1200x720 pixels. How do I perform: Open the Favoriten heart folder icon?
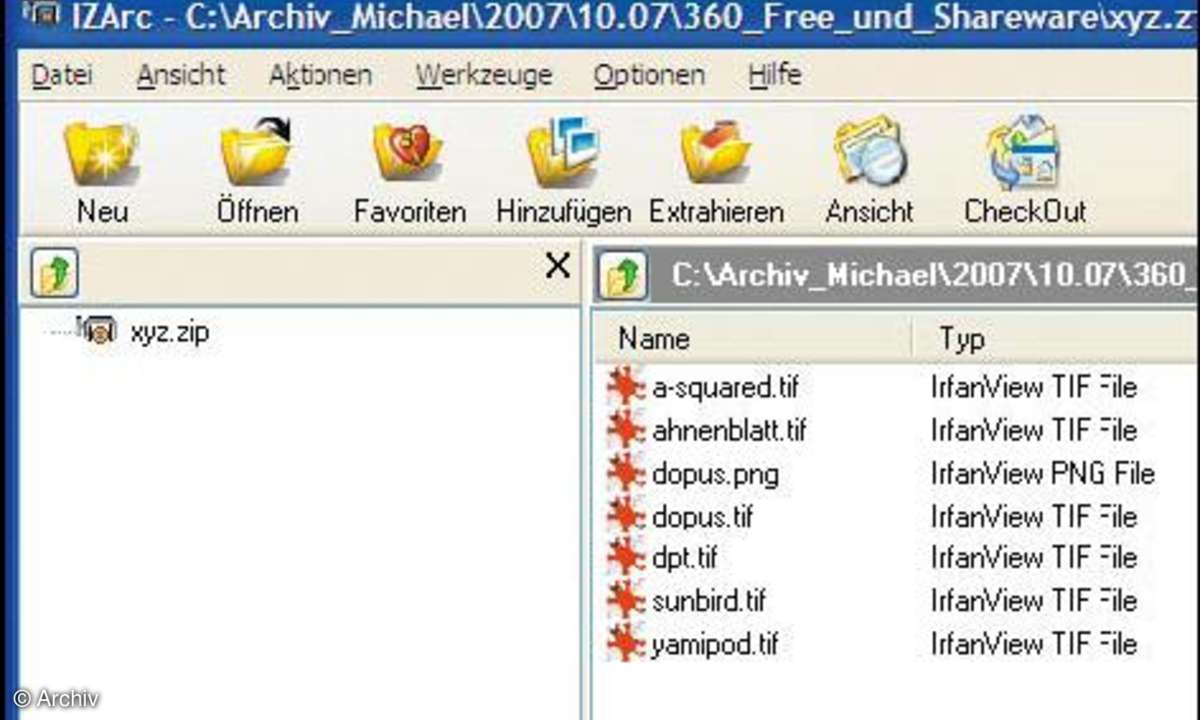[x=408, y=152]
